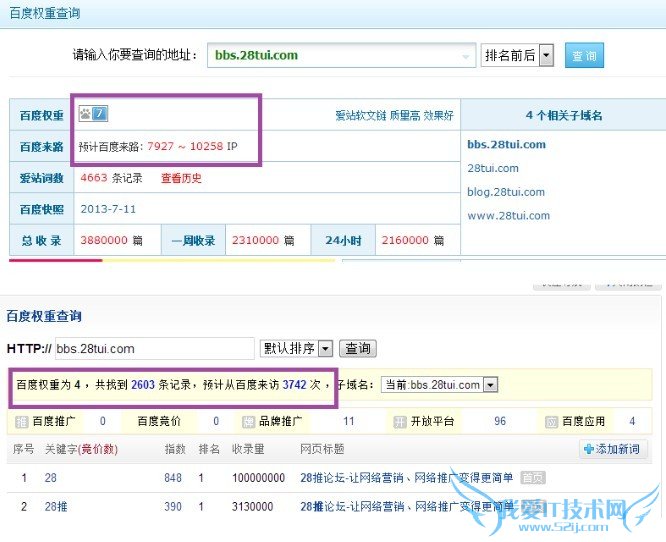Image resolution: width=666 pixels, height=542 pixels.
Task: Open the 爱站软文链 质量高 效果好 link
Action: pos(394,116)
